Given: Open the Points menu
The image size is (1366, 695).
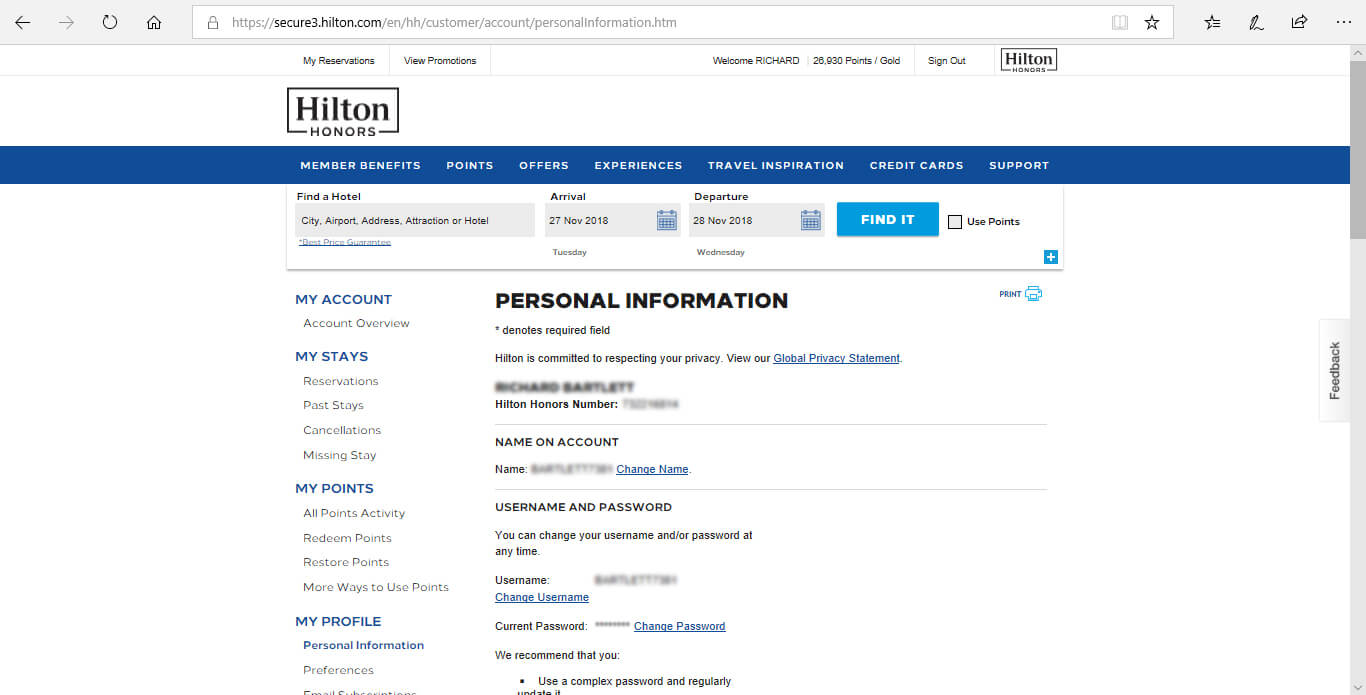Looking at the screenshot, I should point(470,166).
